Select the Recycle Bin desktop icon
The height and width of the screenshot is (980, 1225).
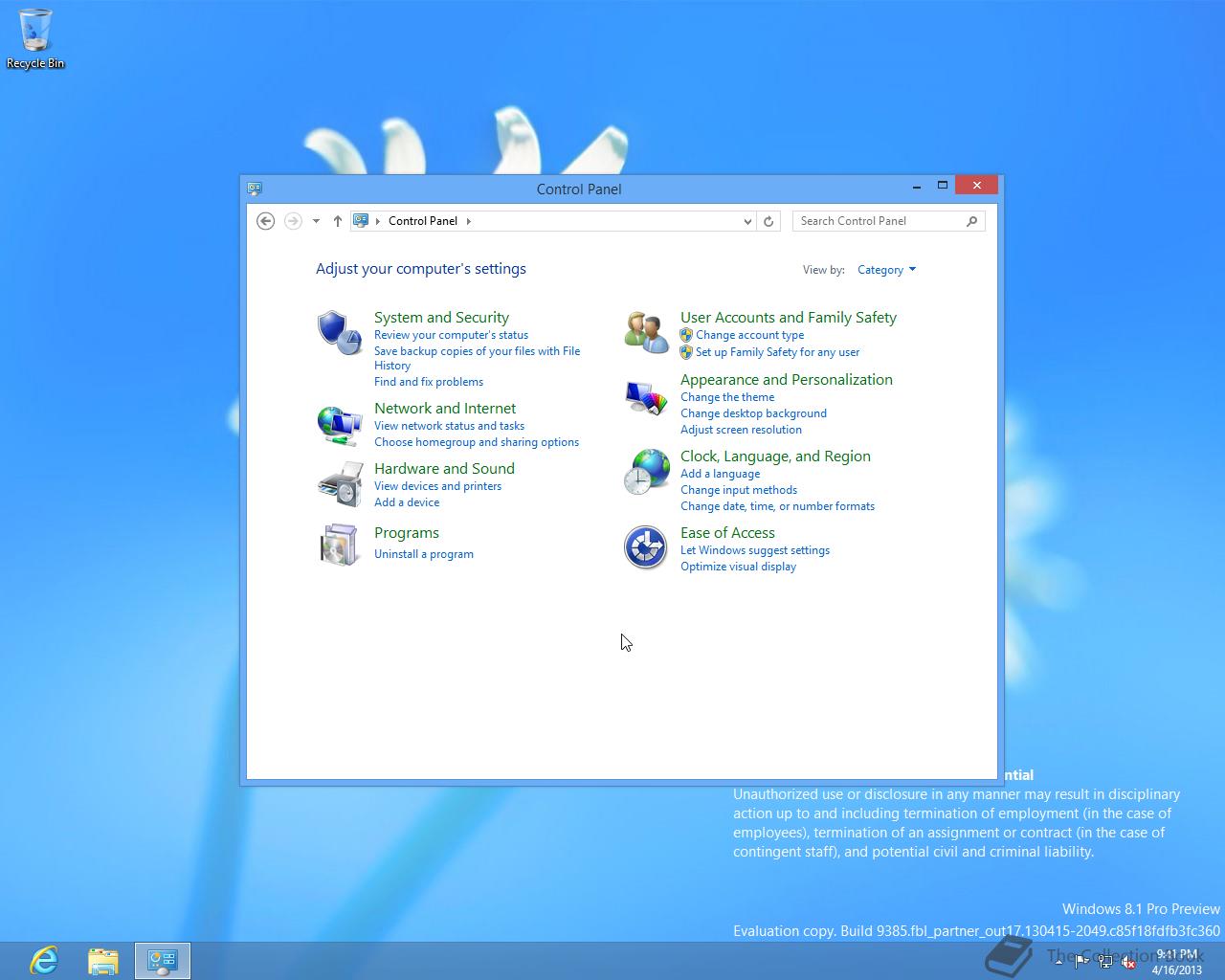point(35,38)
